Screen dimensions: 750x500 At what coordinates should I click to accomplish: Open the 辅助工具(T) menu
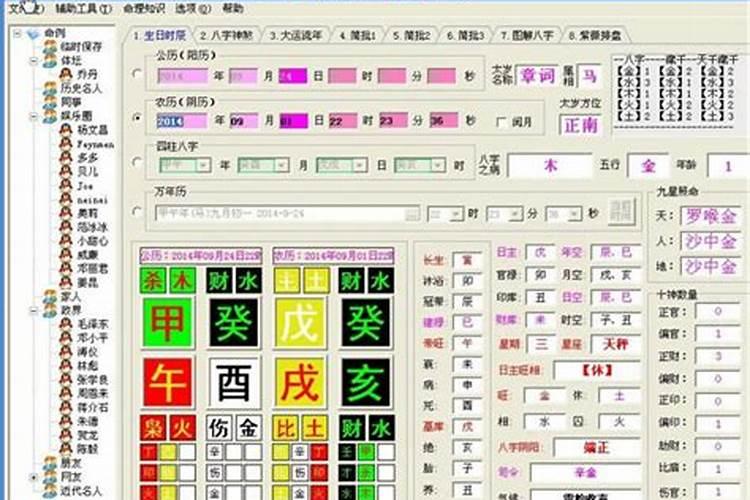(84, 8)
